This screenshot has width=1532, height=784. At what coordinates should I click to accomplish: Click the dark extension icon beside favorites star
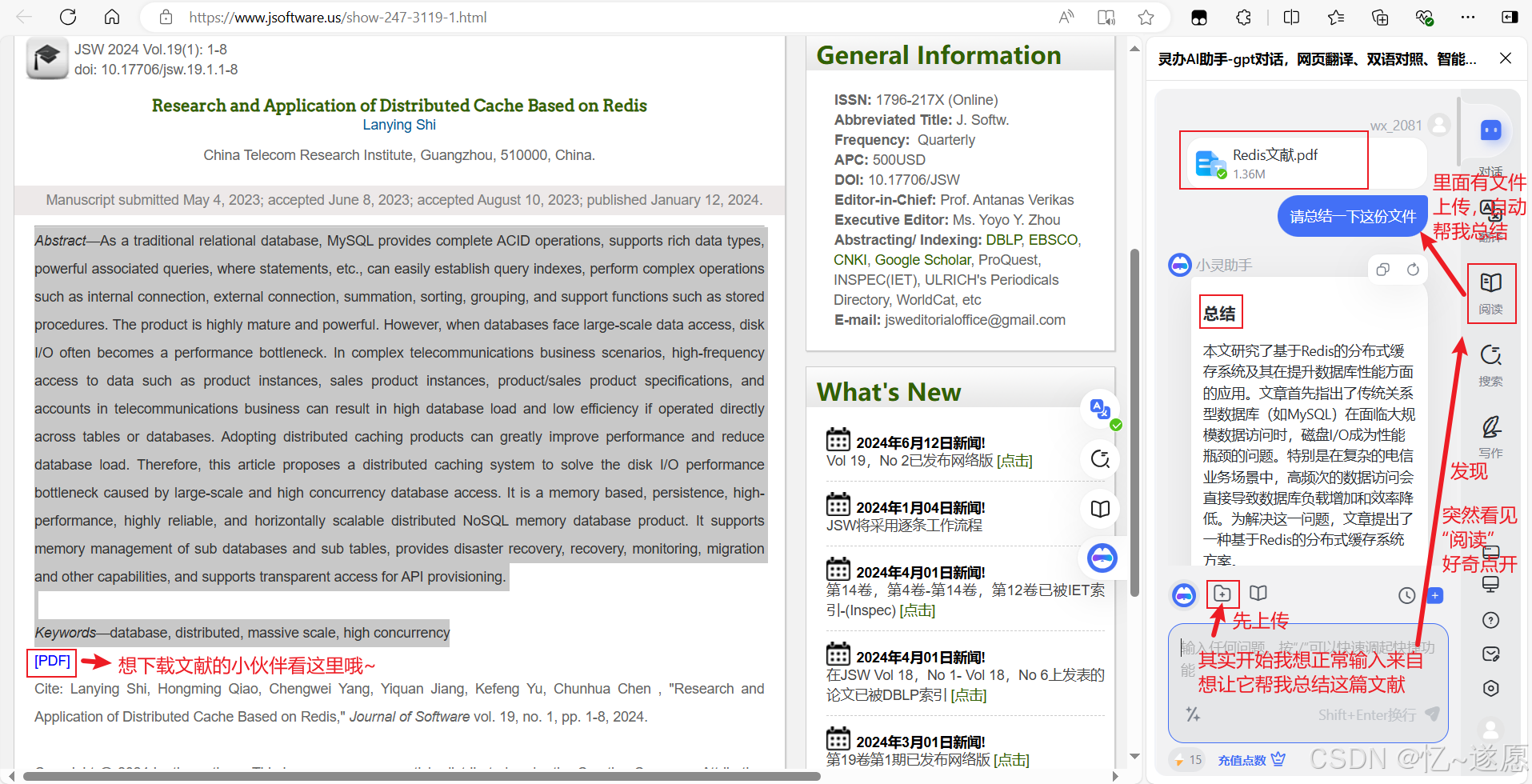[1198, 18]
